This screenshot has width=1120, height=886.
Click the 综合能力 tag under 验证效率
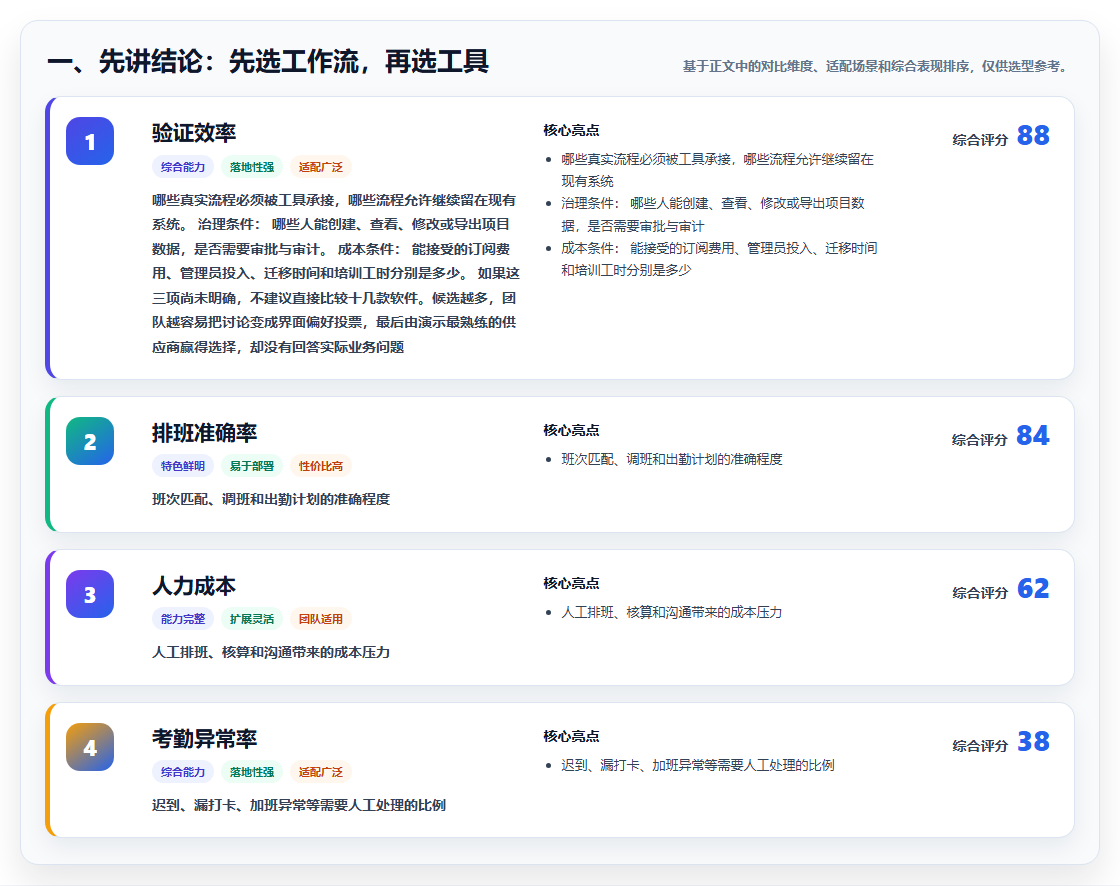tap(183, 166)
